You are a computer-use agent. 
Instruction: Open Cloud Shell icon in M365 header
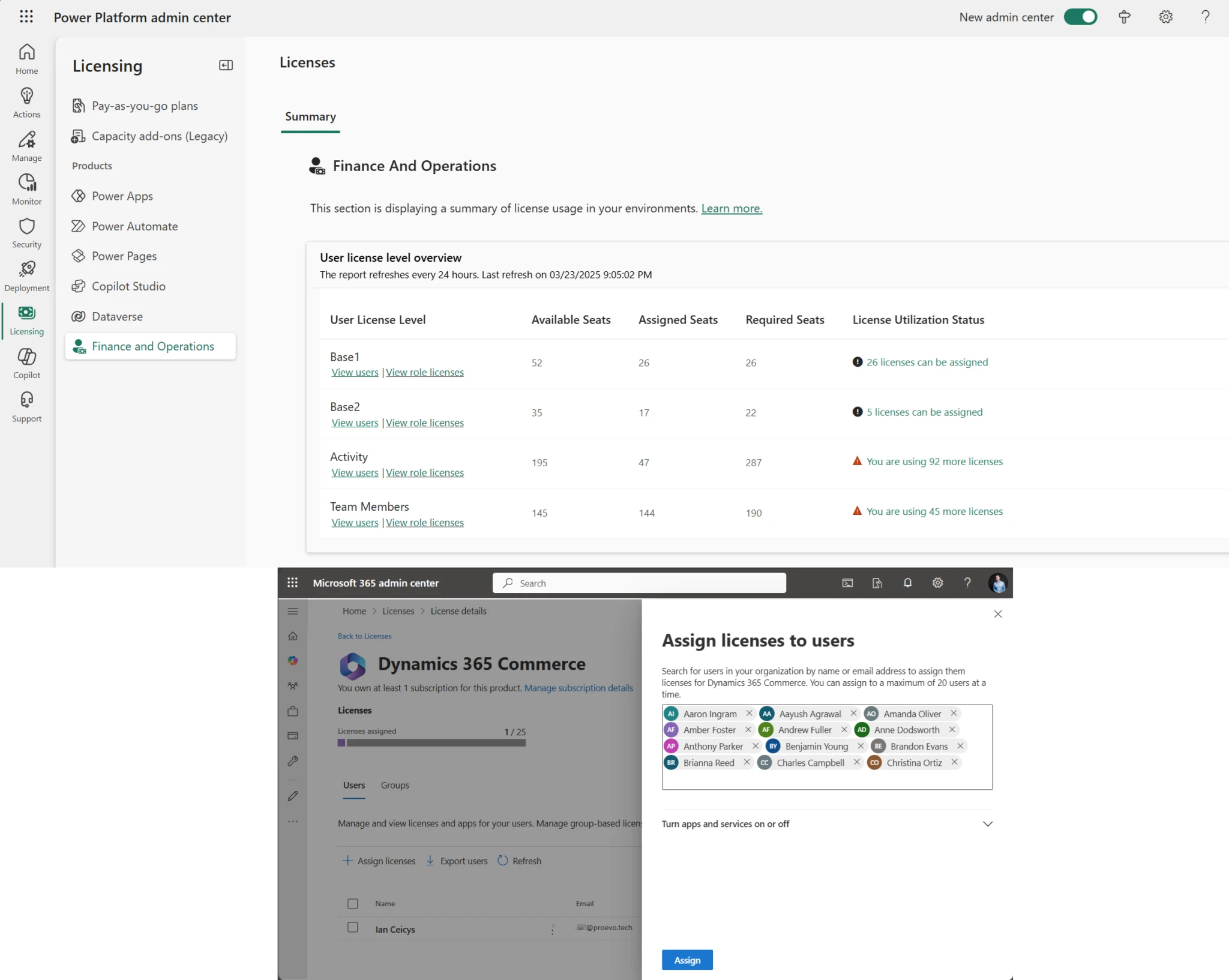click(x=847, y=583)
